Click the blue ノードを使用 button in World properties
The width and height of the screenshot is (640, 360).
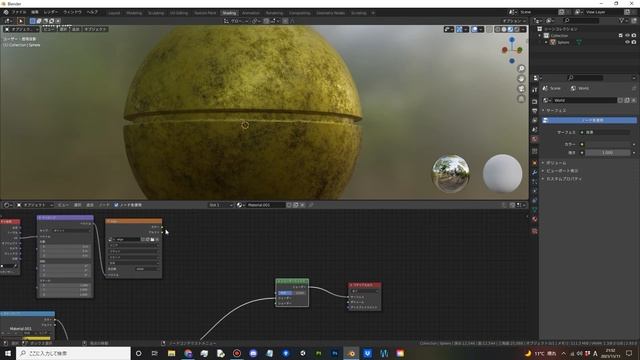(x=589, y=120)
